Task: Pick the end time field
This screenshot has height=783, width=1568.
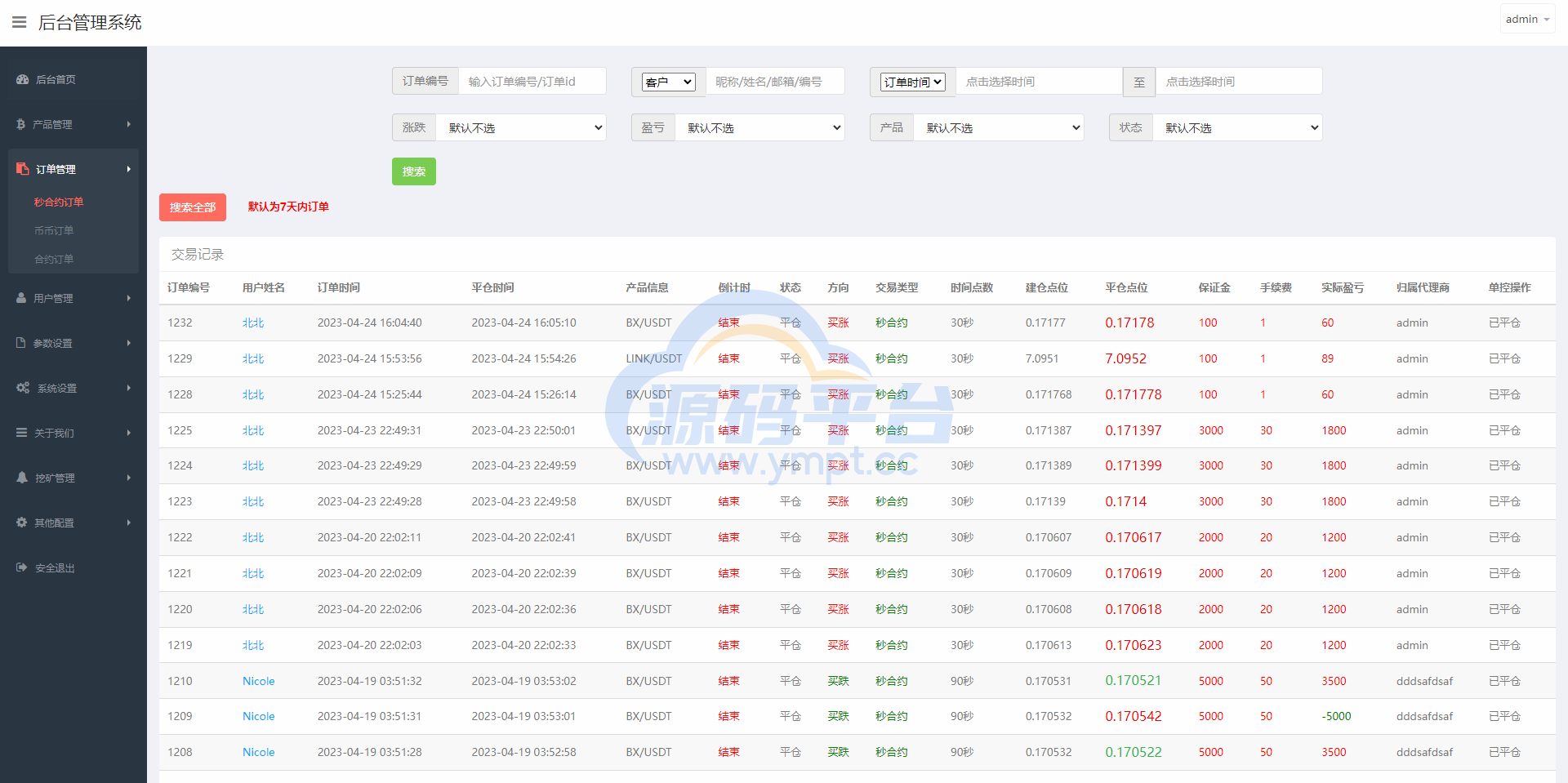Action: coord(1239,82)
